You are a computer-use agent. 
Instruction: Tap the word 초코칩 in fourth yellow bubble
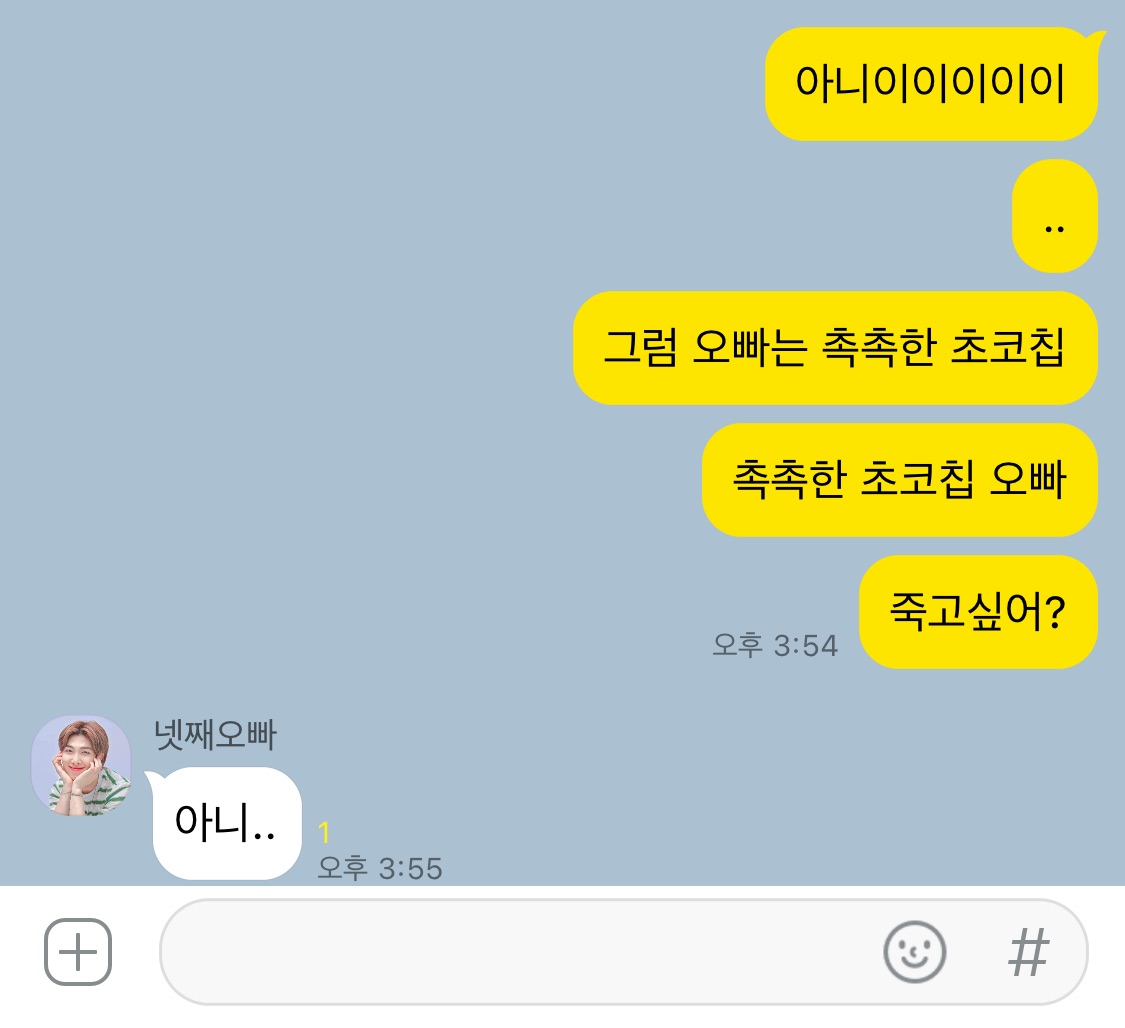tap(917, 480)
